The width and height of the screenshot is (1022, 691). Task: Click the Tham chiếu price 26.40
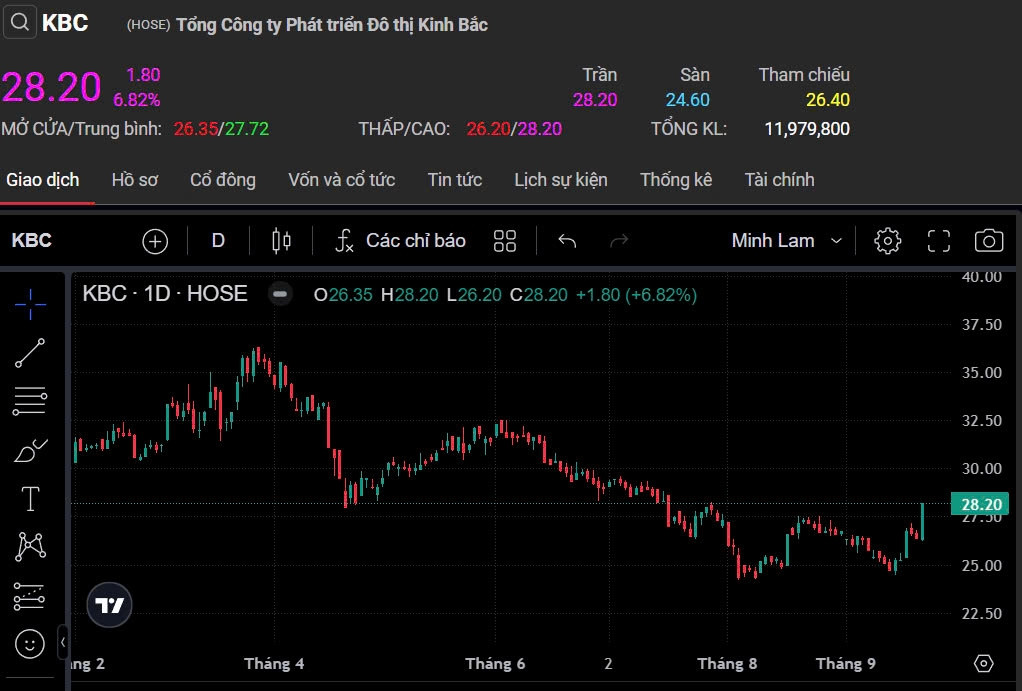point(828,100)
